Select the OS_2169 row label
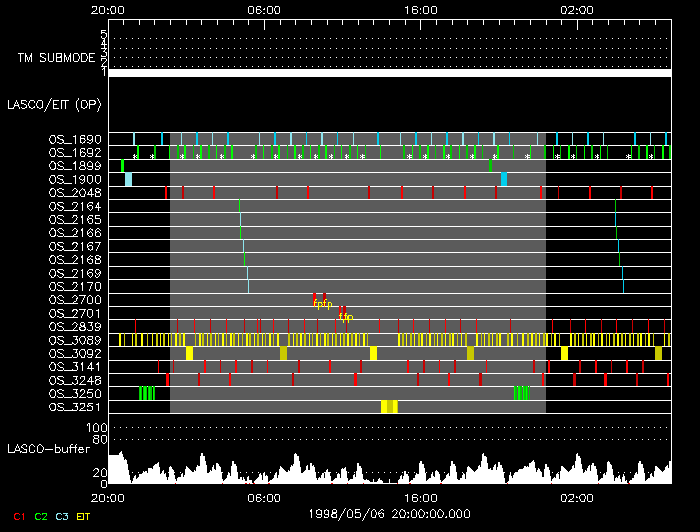This screenshot has height=532, width=700. click(x=75, y=273)
